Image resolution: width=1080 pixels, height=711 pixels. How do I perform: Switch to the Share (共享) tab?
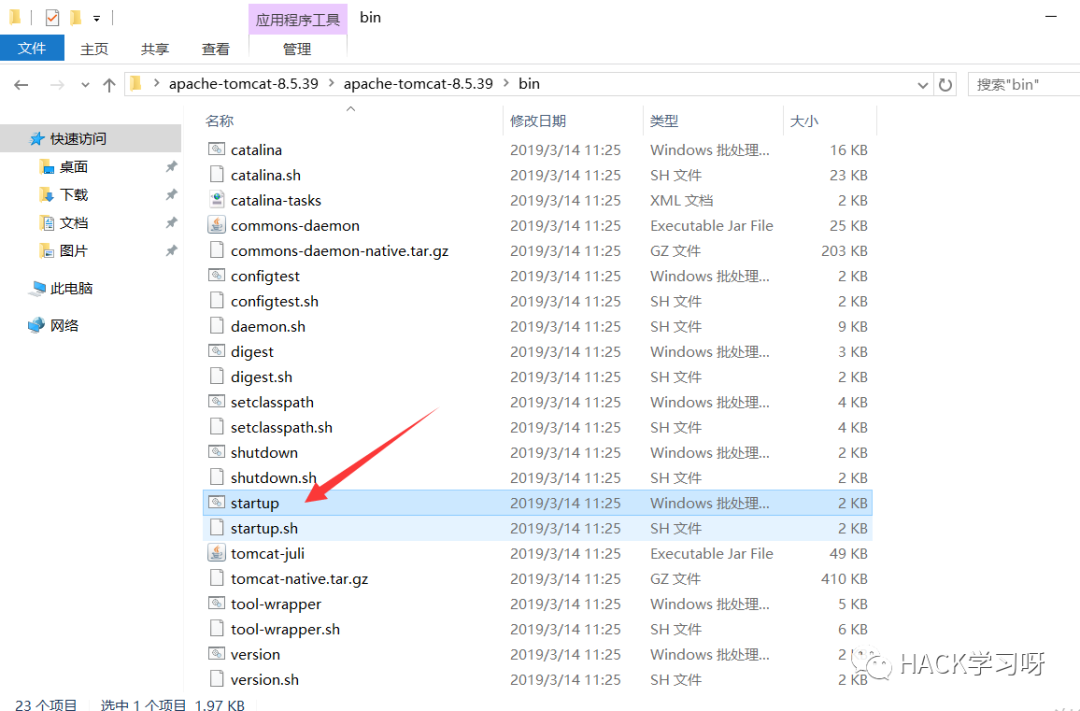[x=155, y=49]
